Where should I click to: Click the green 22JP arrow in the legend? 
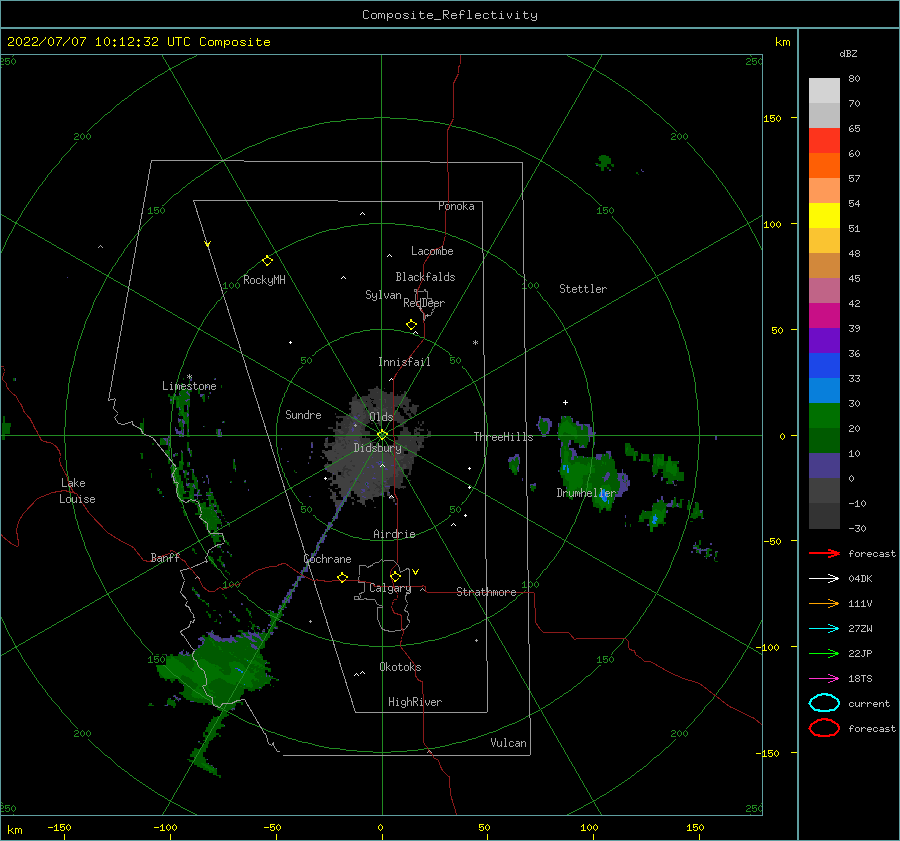point(824,653)
